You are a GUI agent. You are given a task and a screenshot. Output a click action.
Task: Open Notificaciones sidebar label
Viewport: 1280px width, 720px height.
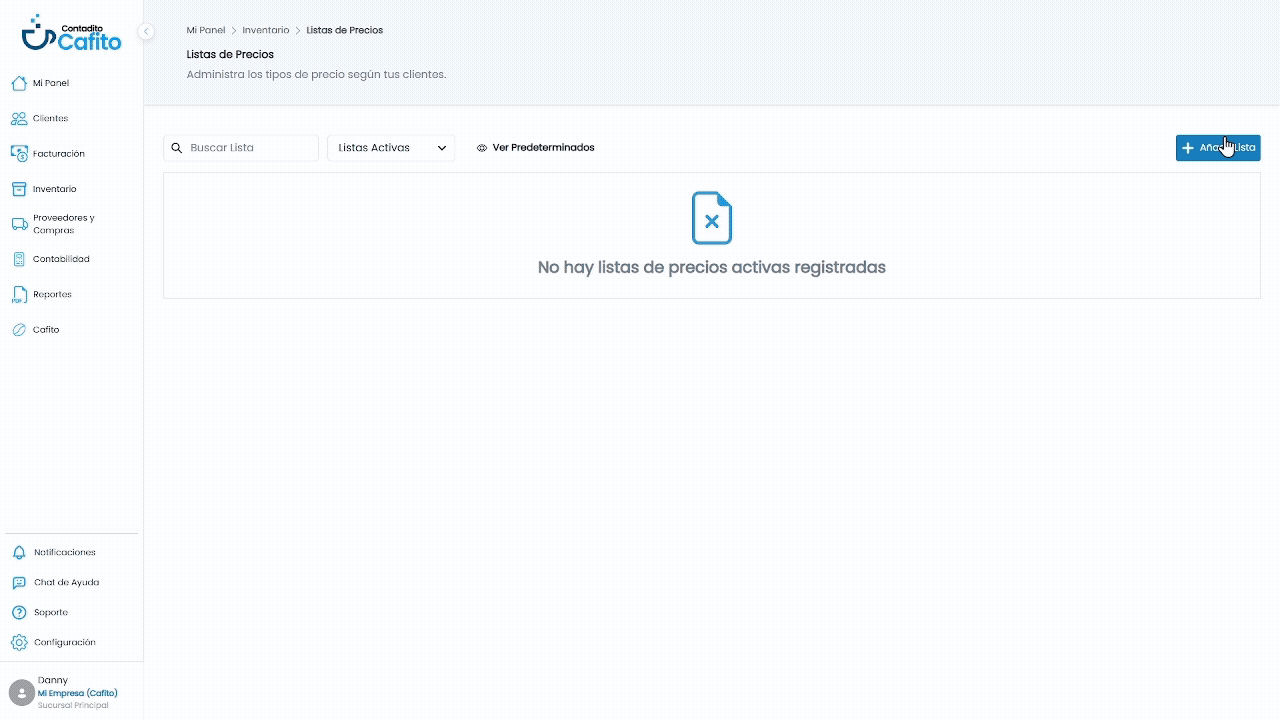65,552
